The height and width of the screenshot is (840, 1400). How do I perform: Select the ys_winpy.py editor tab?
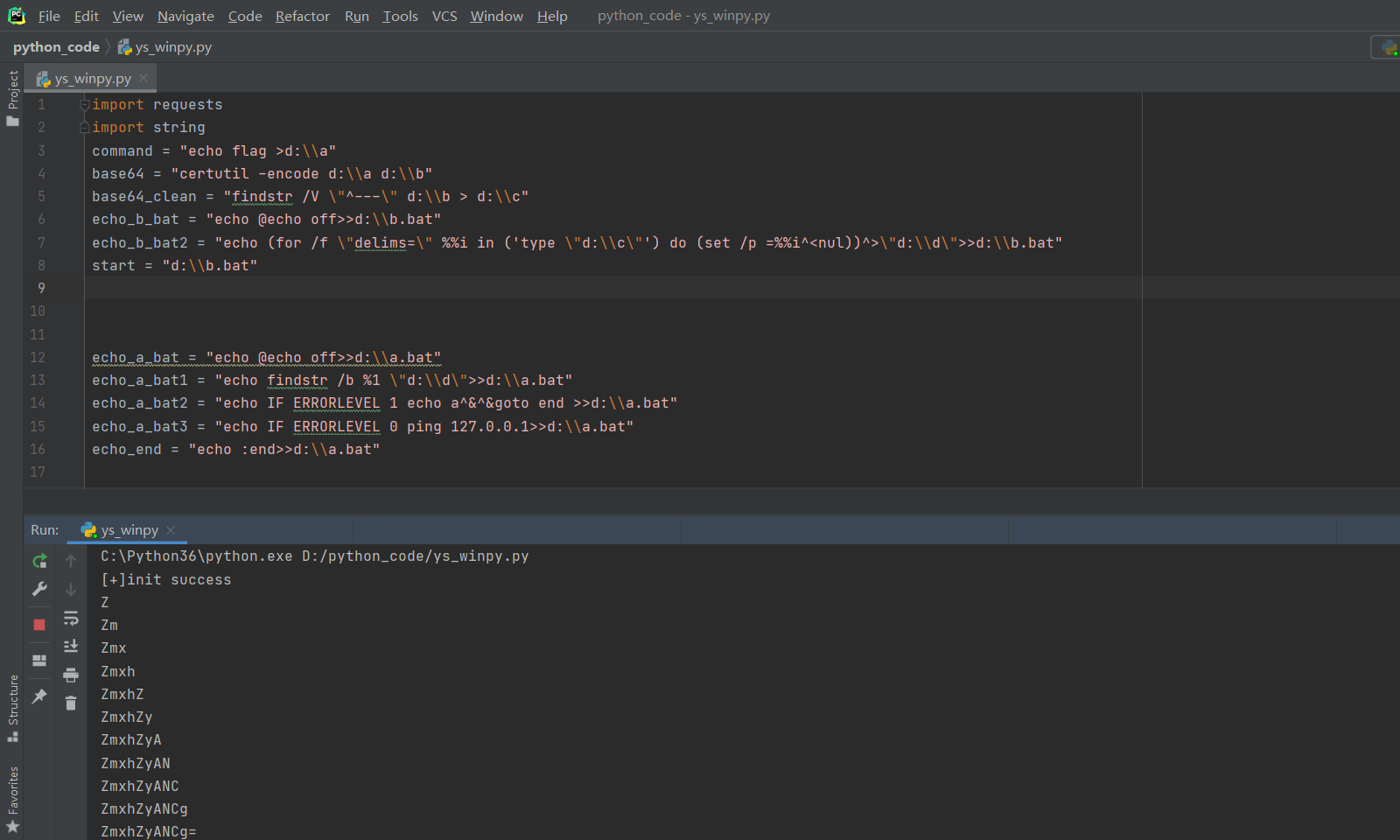(x=90, y=78)
